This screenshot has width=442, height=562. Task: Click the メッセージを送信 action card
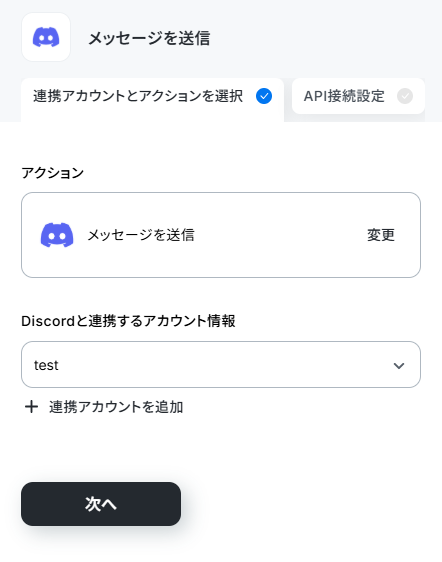click(x=221, y=235)
